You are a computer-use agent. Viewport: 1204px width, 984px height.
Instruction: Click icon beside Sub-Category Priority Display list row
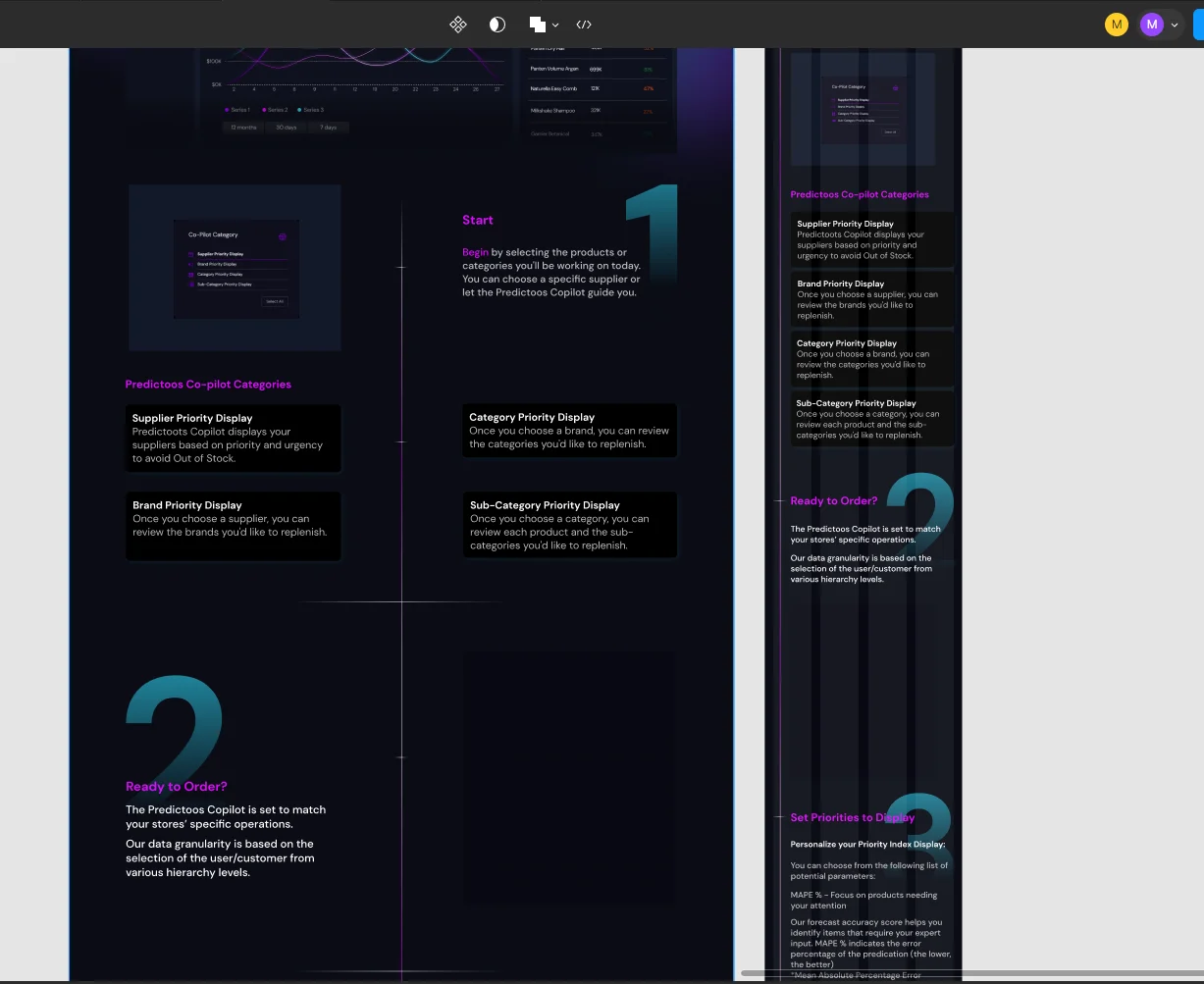(x=191, y=285)
